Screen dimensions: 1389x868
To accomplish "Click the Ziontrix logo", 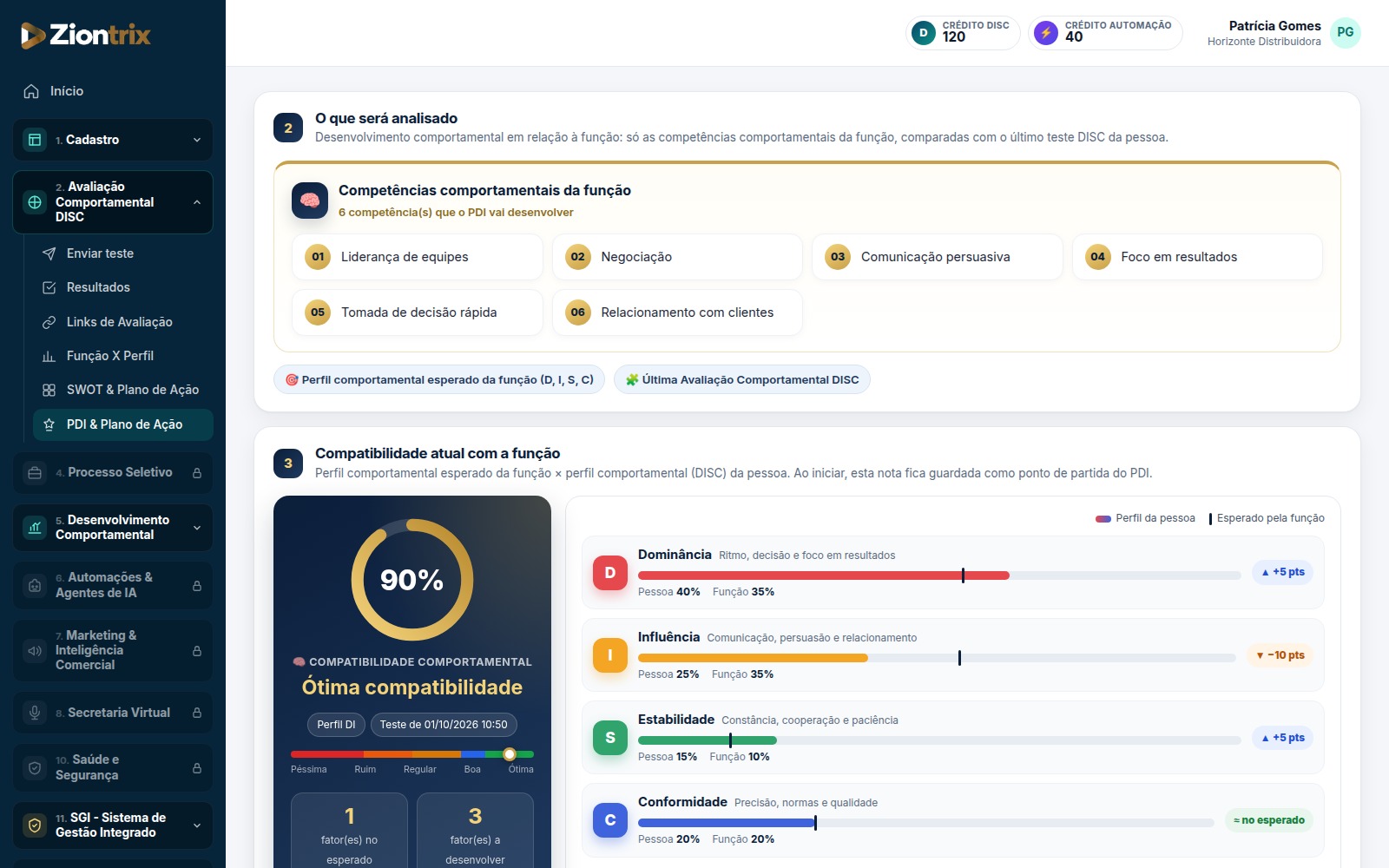I will (85, 35).
